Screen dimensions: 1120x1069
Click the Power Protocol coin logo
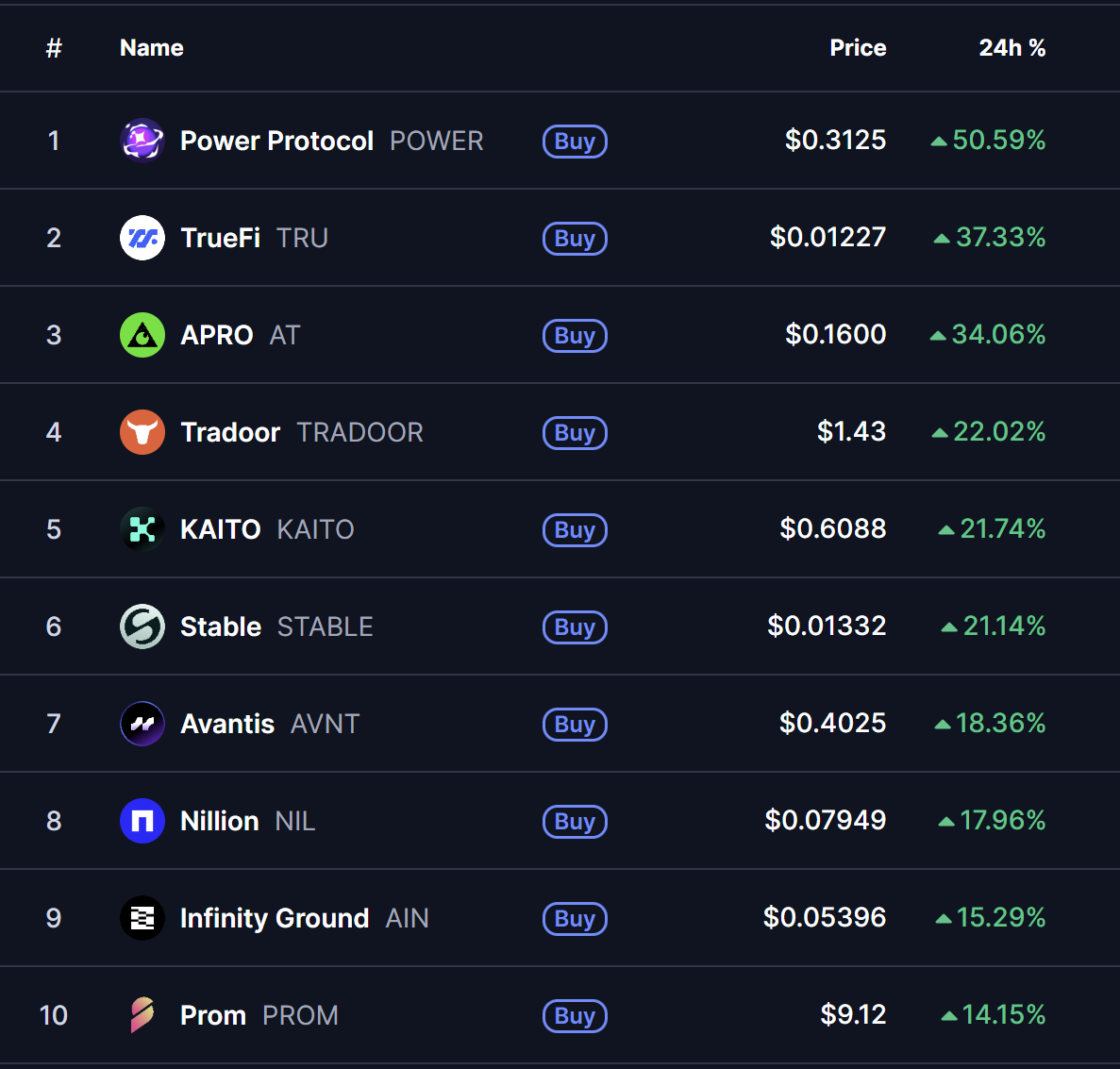click(x=142, y=141)
